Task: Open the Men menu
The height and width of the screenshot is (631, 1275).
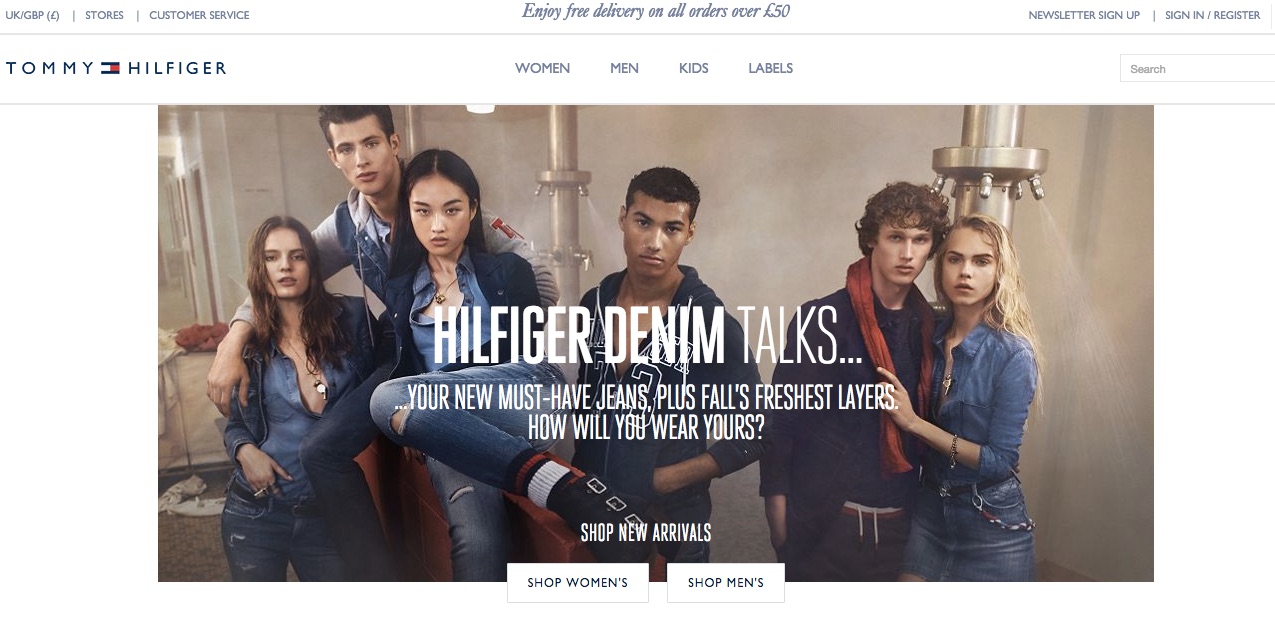Action: [624, 68]
